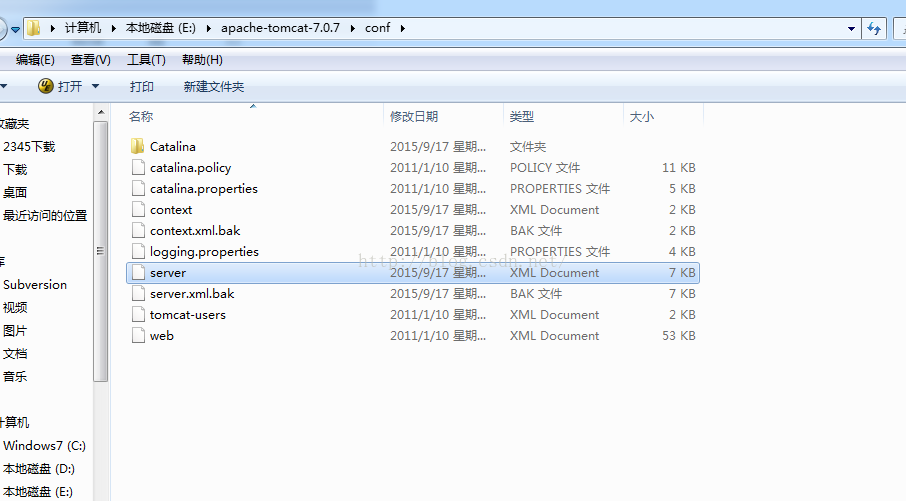Click the 新建文件夹 button
The width and height of the screenshot is (906, 501).
coord(213,87)
